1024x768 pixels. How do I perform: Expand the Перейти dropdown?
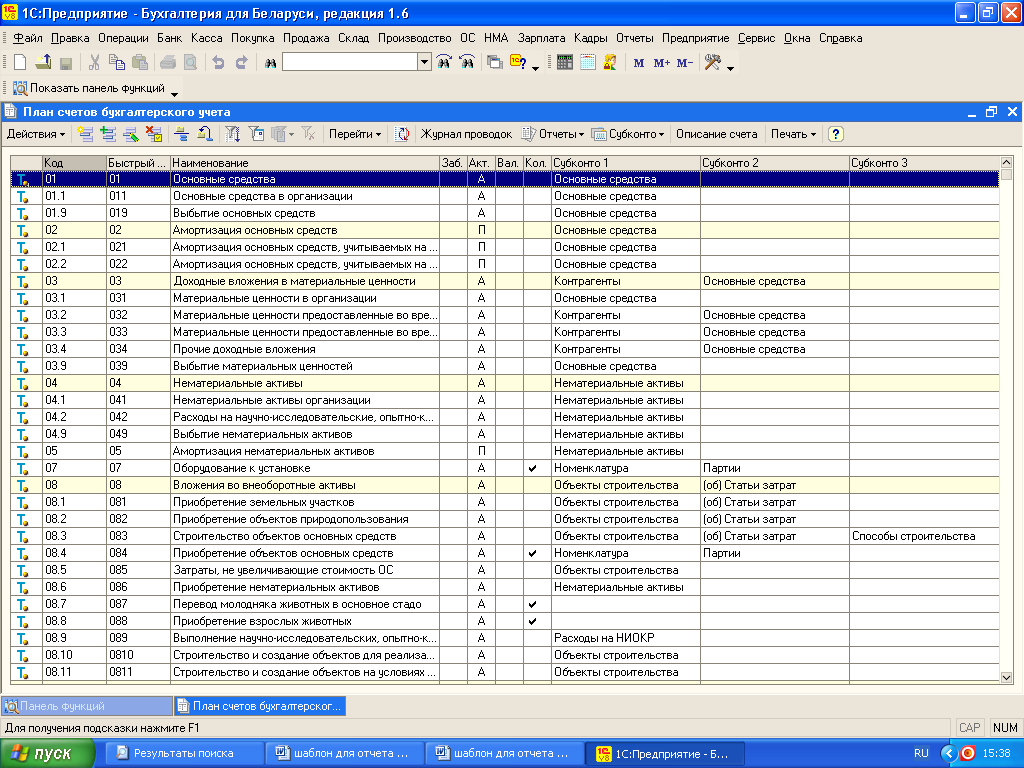tap(355, 134)
